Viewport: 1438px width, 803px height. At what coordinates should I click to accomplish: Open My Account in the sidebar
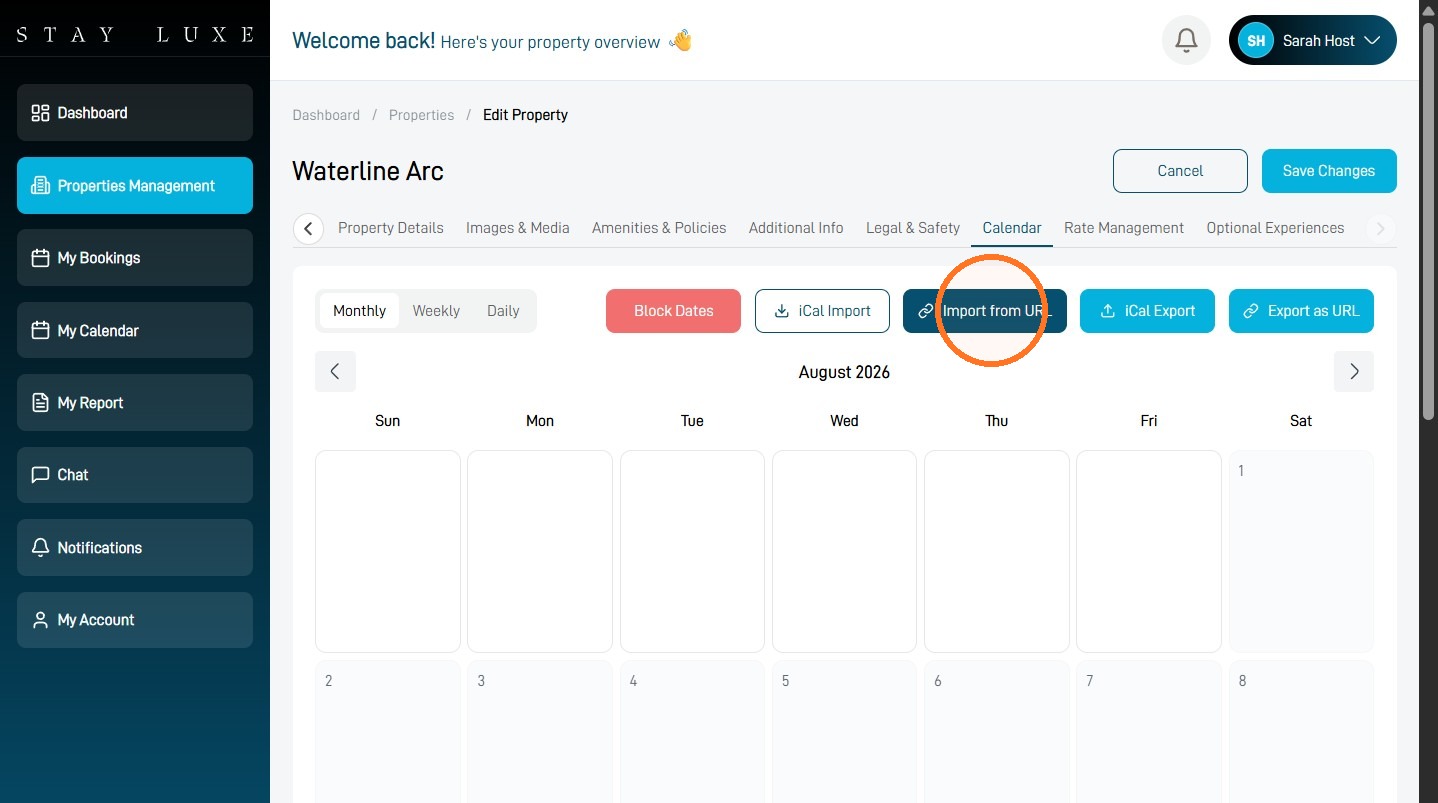pos(135,620)
